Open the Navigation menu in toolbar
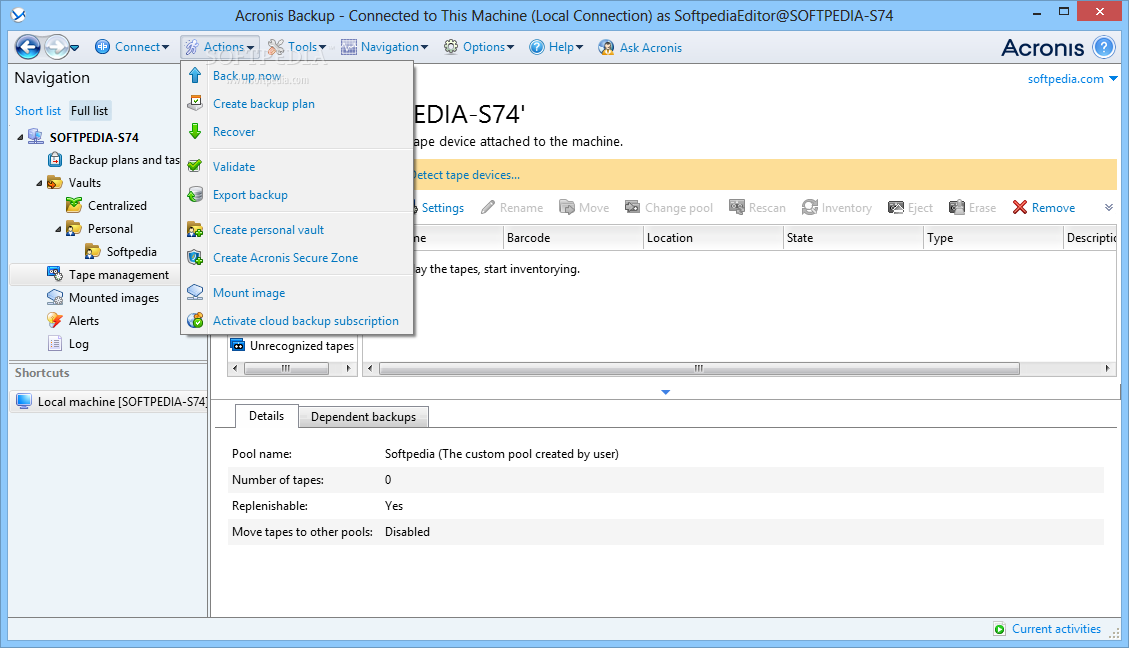 click(x=384, y=48)
